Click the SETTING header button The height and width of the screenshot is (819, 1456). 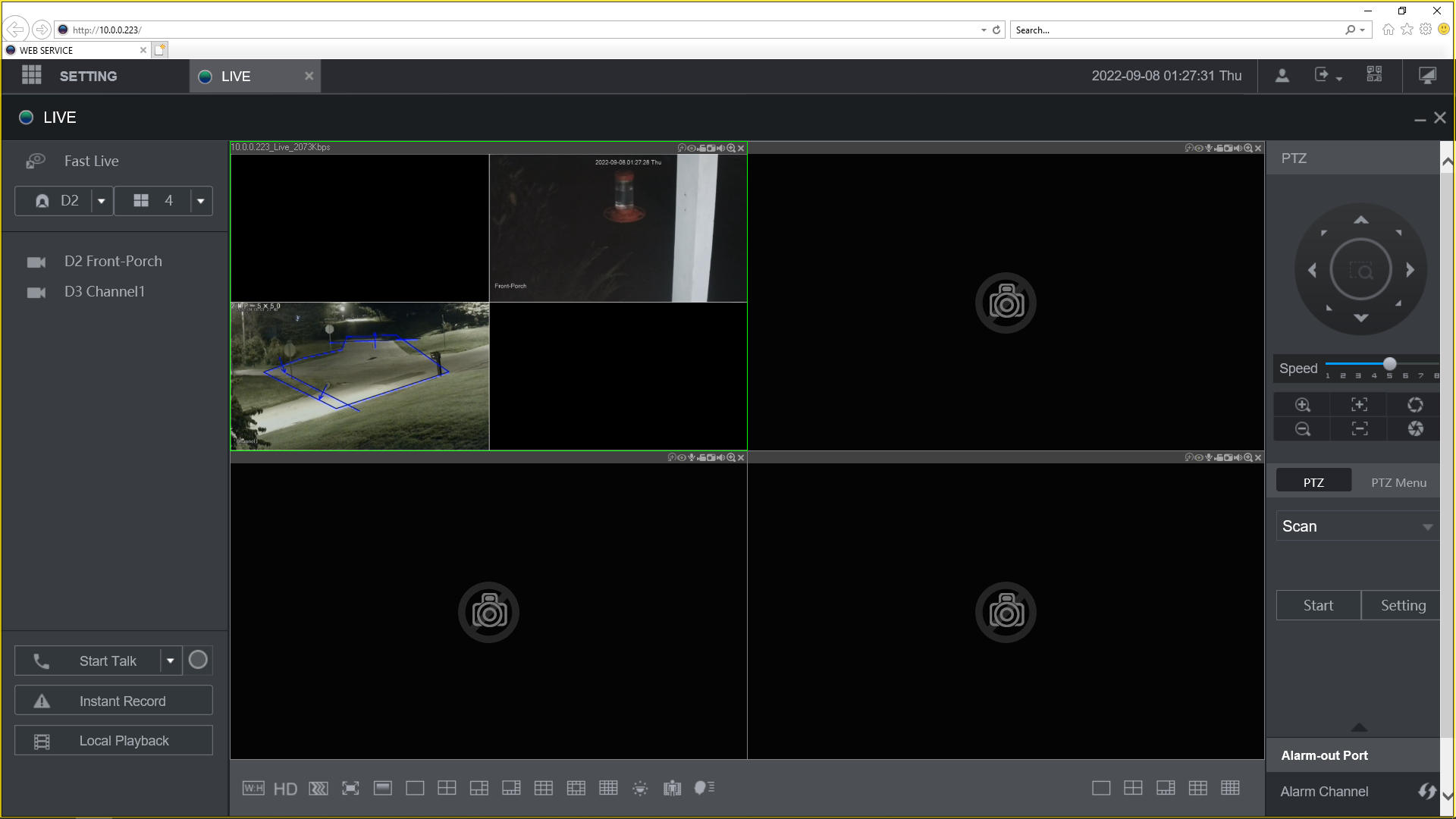88,76
